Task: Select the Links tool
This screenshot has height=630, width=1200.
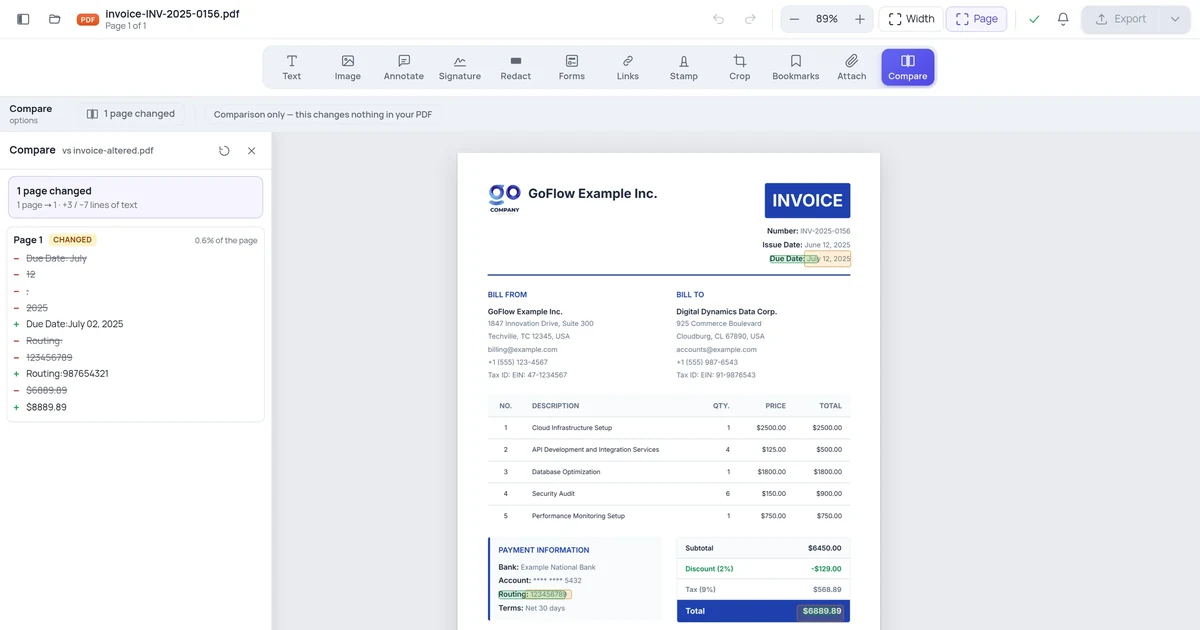Action: coord(628,67)
